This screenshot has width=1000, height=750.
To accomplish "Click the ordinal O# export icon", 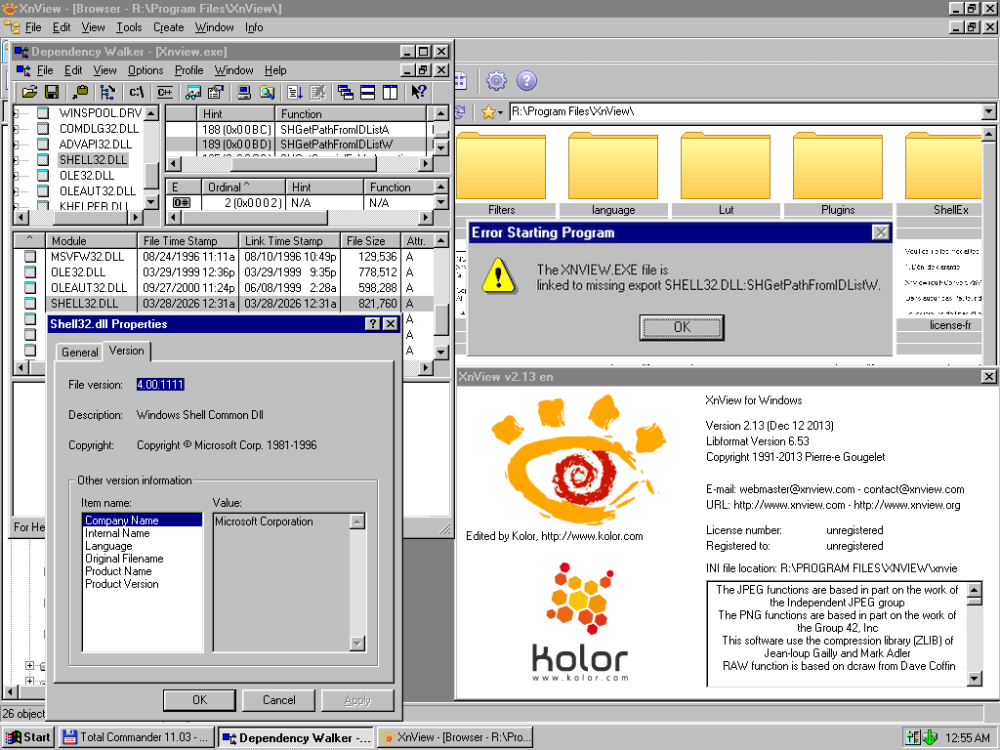I will 182,203.
